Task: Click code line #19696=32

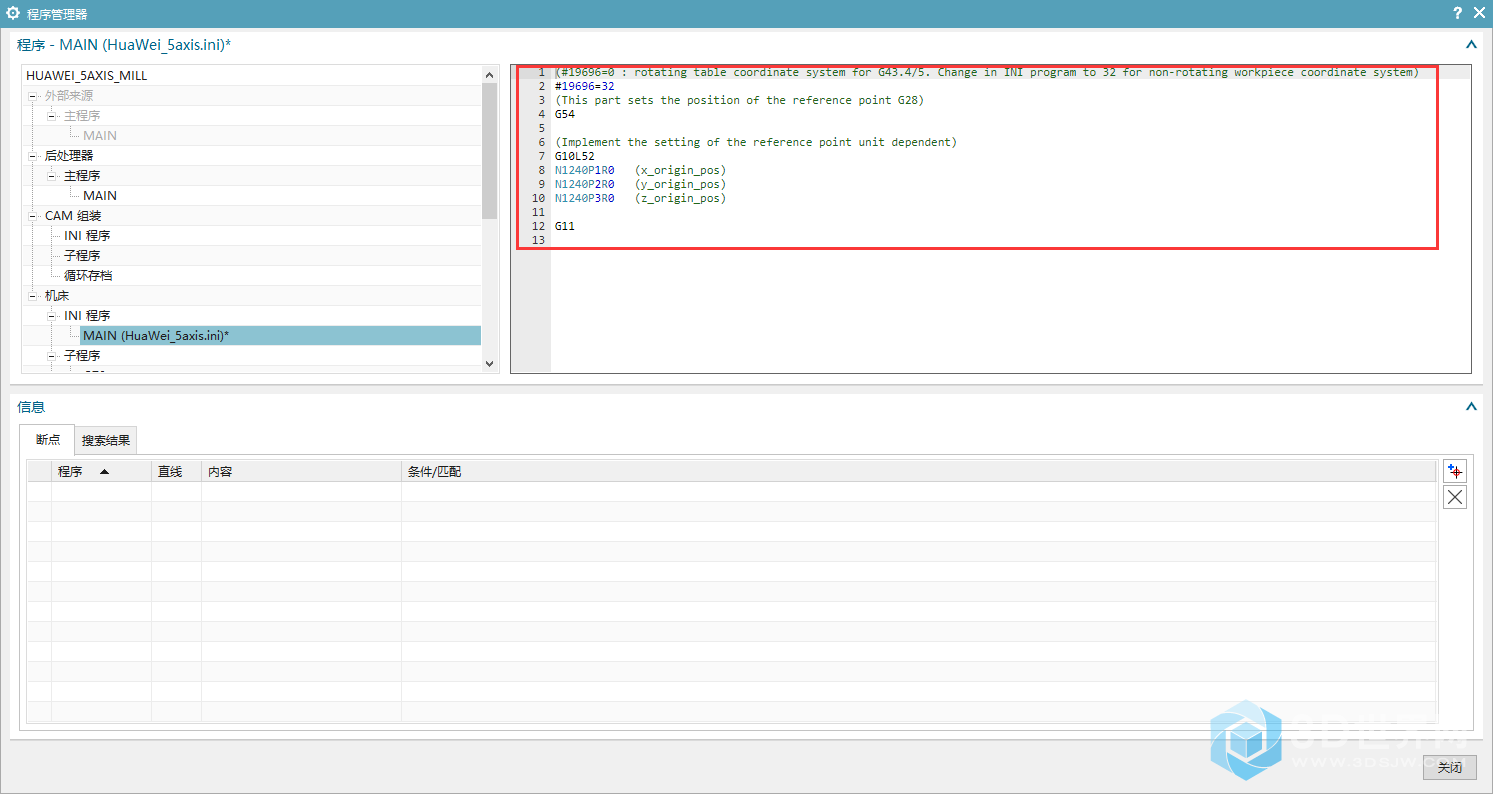Action: [585, 86]
